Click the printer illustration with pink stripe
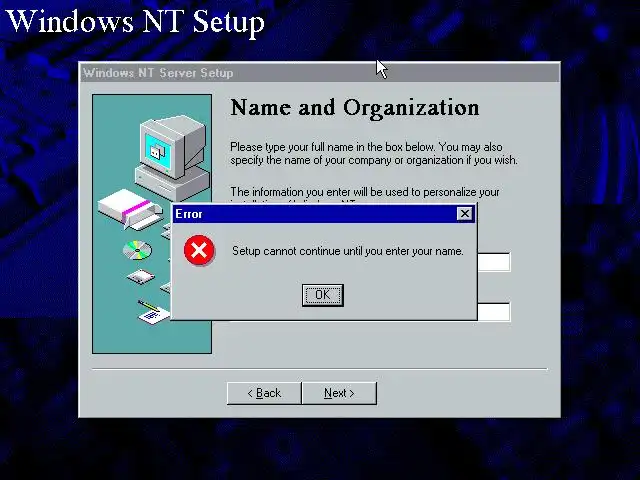 131,209
